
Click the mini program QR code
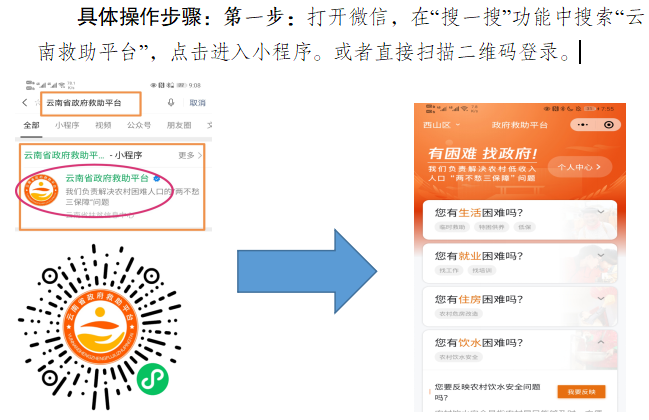click(100, 327)
